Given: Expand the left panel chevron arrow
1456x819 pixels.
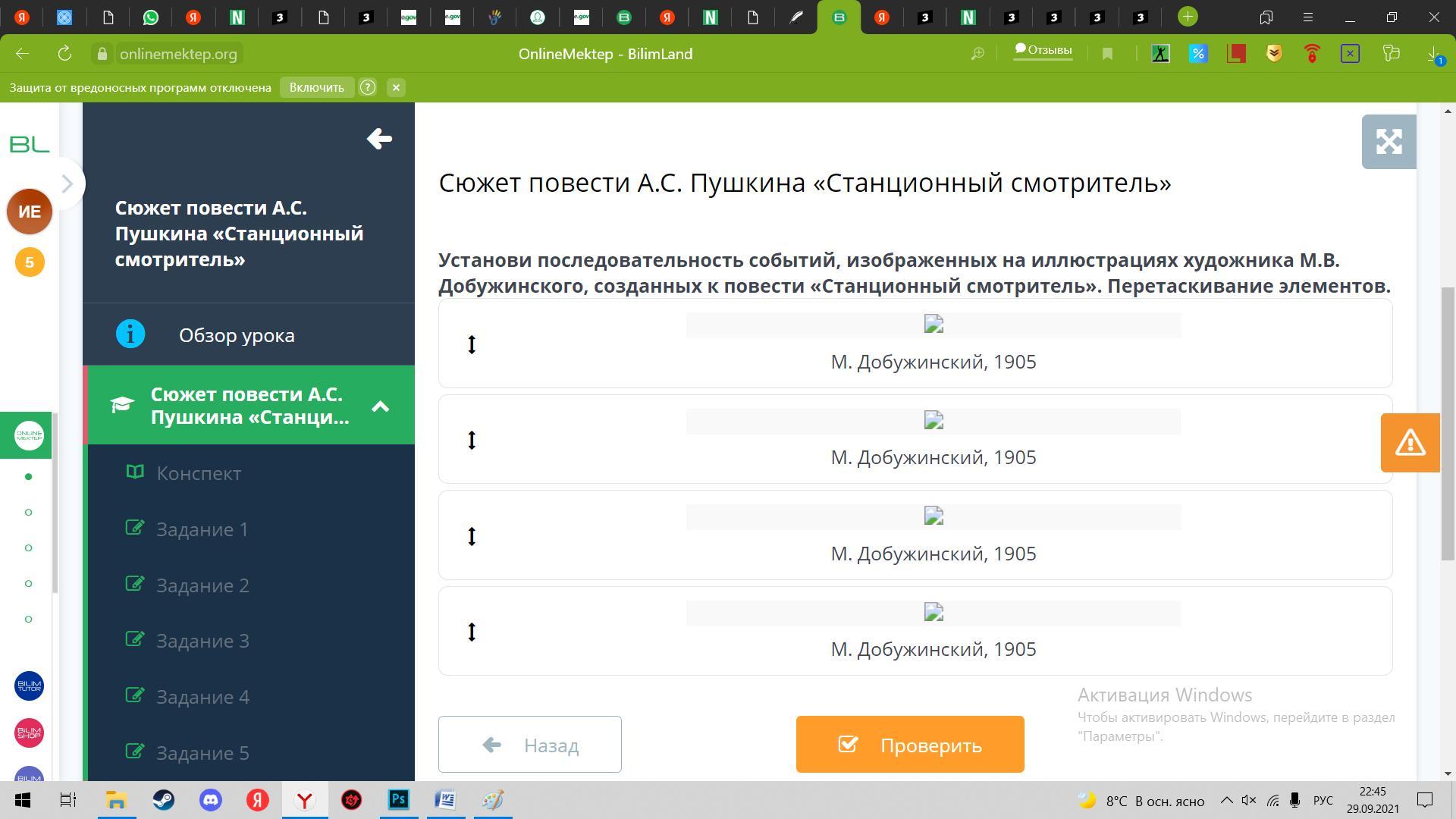Looking at the screenshot, I should pos(67,184).
